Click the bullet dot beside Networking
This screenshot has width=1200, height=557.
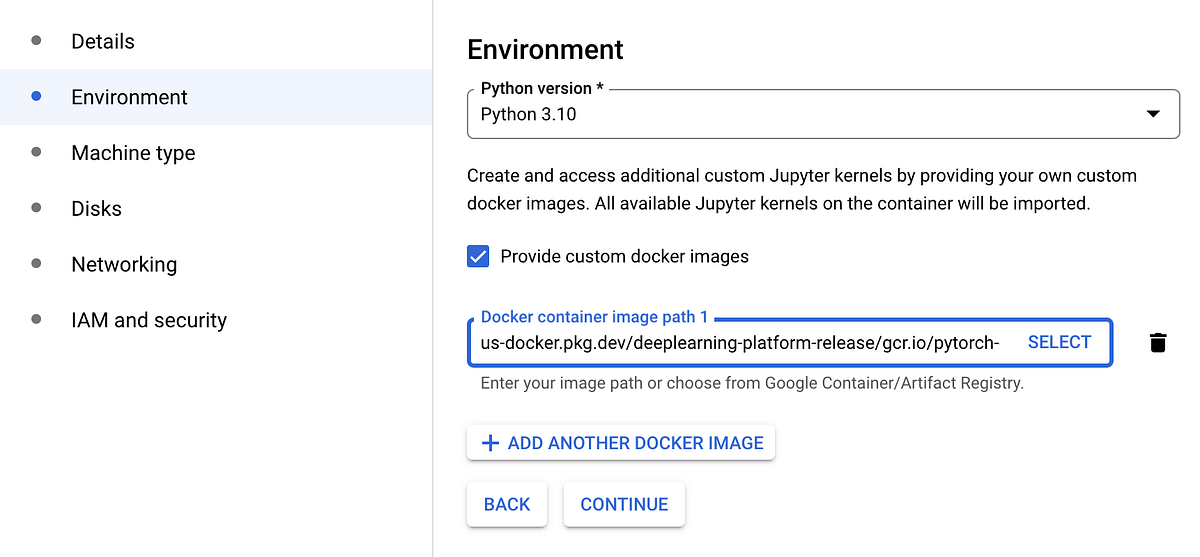(37, 264)
